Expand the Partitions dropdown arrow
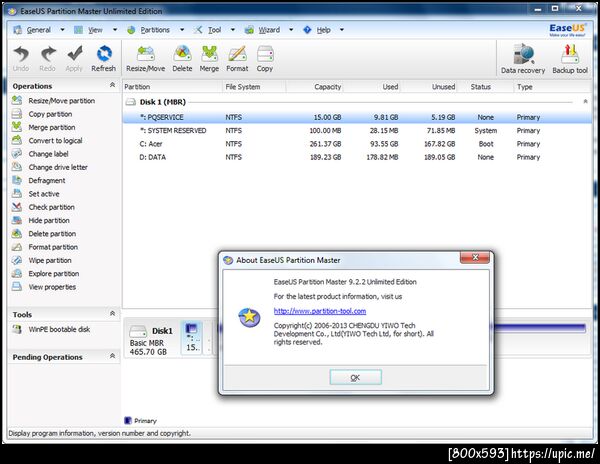This screenshot has width=600, height=464. 182,30
